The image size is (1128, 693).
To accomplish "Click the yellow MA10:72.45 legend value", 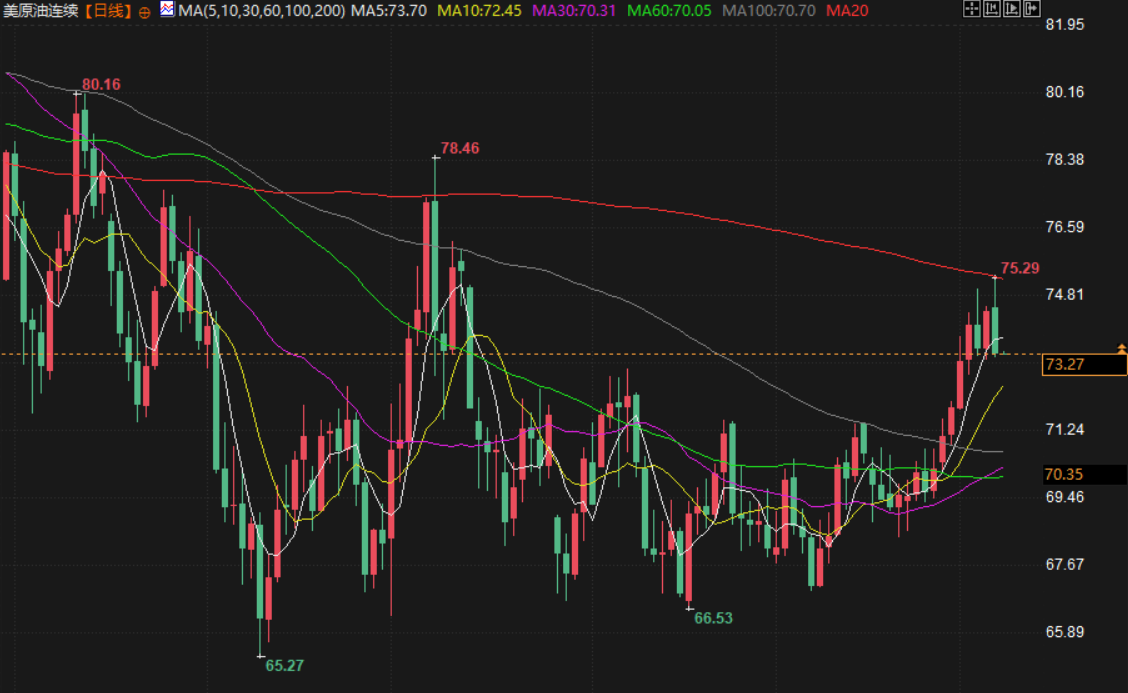I will pyautogui.click(x=479, y=11).
